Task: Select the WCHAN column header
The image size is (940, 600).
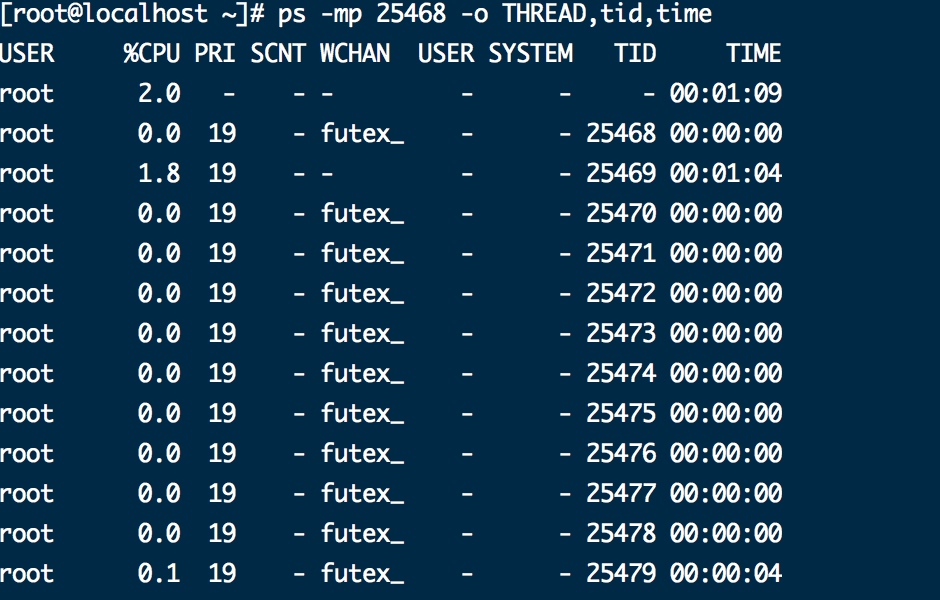Action: point(355,53)
